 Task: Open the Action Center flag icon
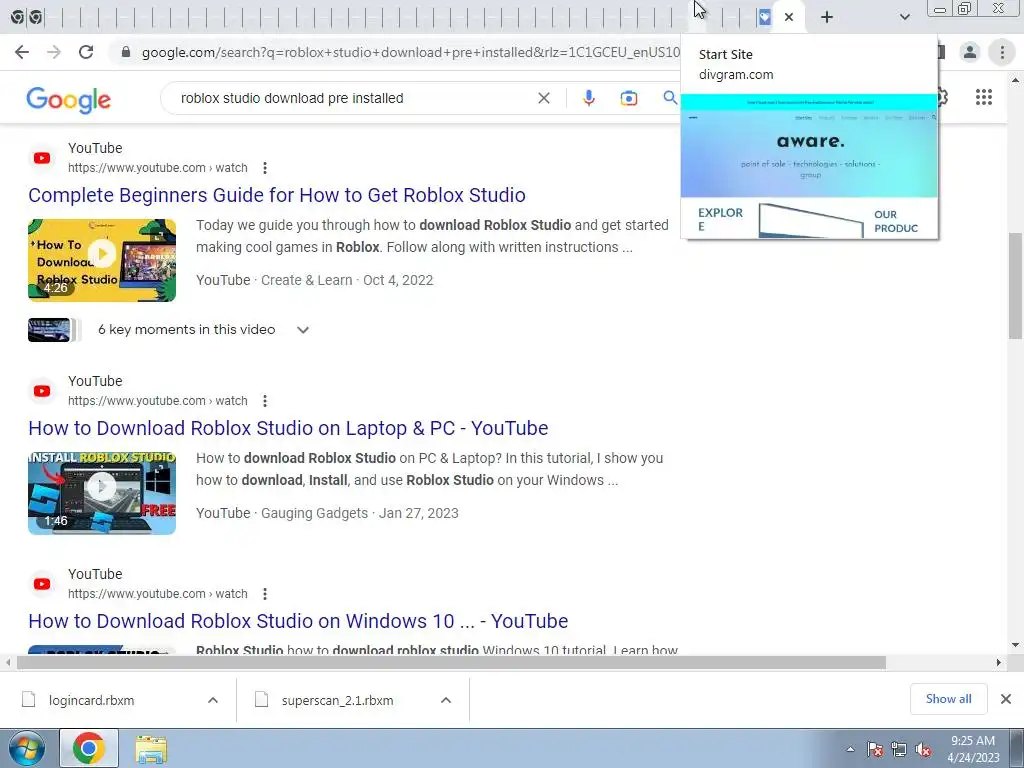coord(874,749)
